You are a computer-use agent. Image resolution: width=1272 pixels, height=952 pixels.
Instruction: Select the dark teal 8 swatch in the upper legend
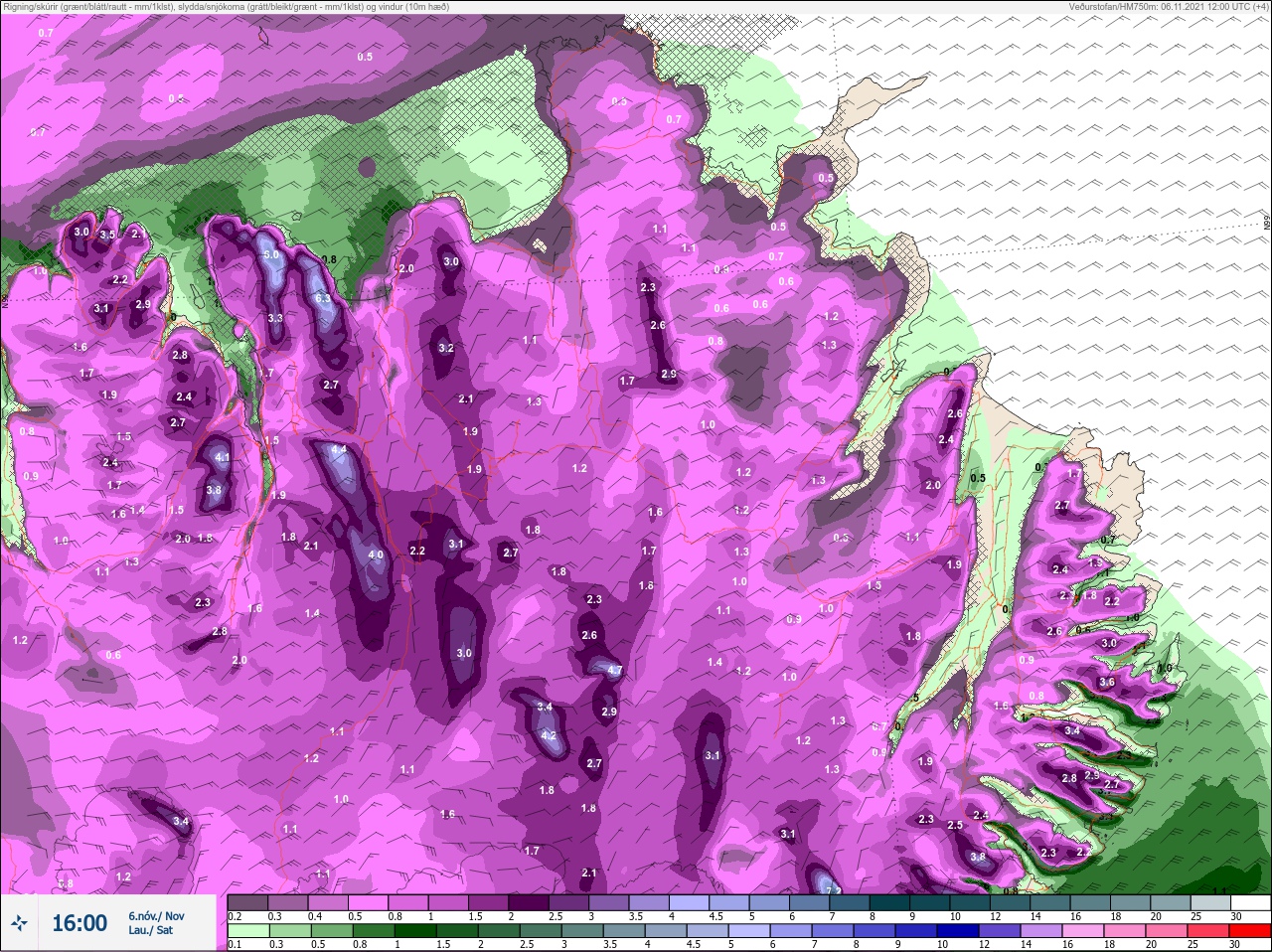point(890,903)
